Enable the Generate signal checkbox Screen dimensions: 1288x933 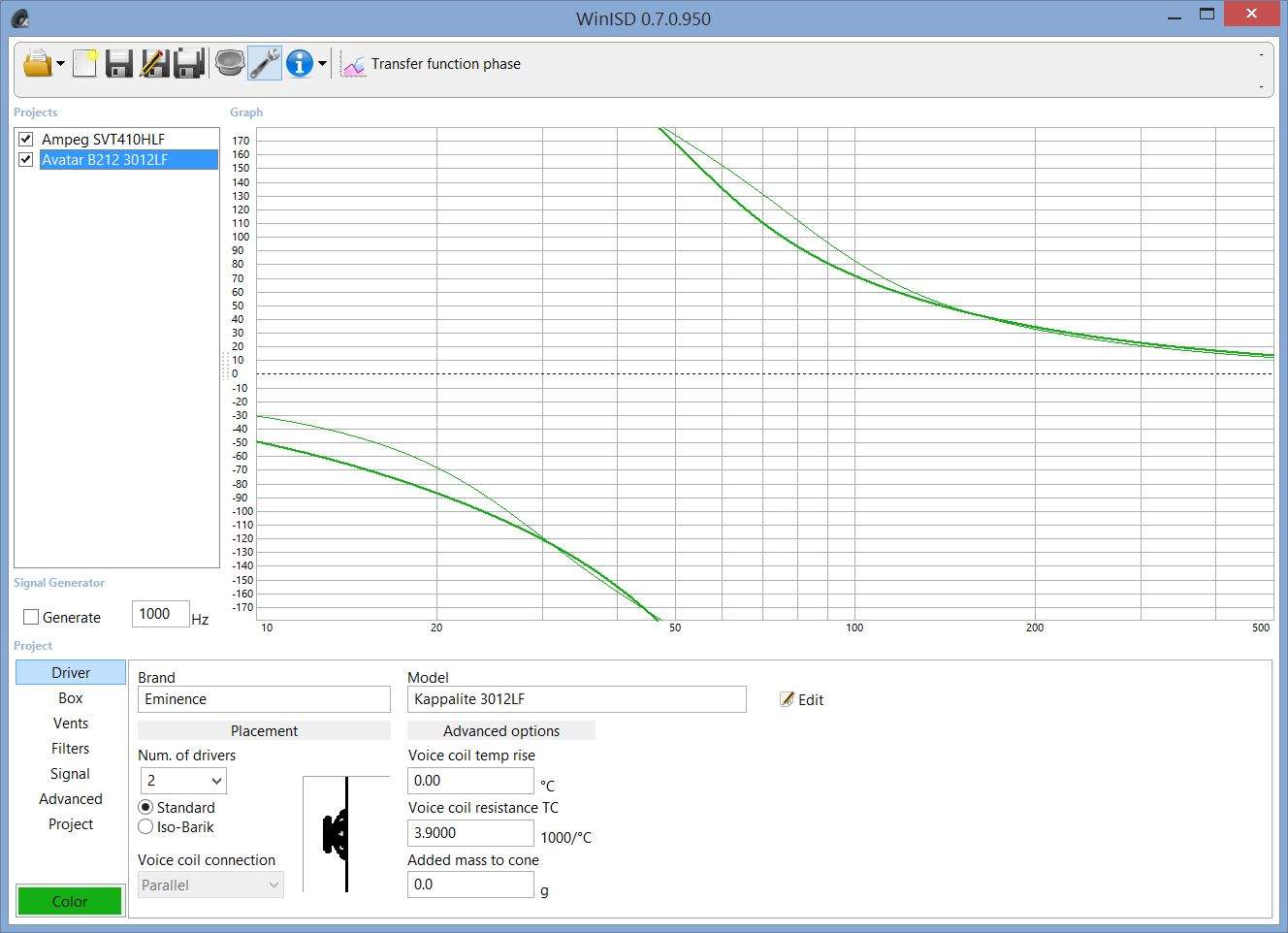31,617
